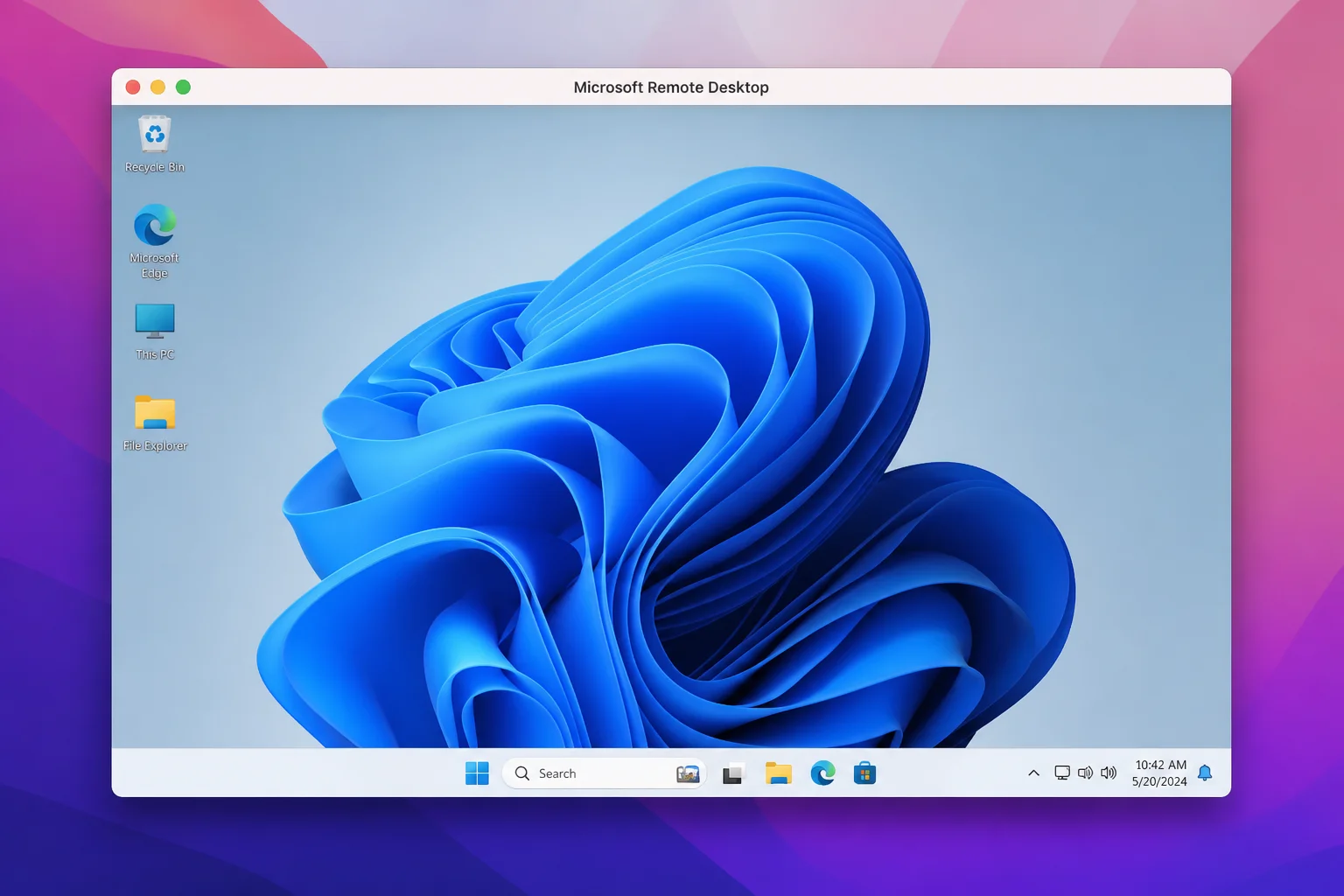Launch File Explorer from the taskbar
Image resolution: width=1344 pixels, height=896 pixels.
coord(778,773)
